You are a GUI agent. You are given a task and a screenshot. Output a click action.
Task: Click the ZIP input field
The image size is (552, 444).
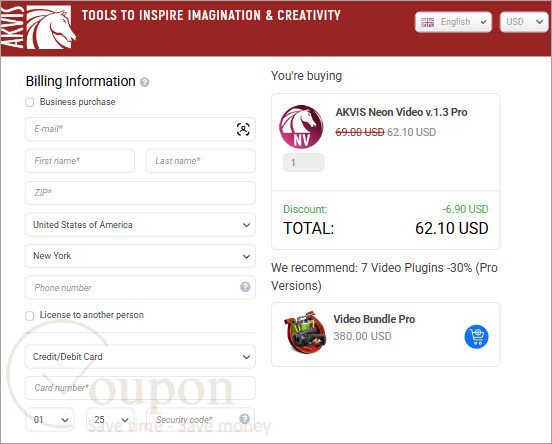pos(140,193)
